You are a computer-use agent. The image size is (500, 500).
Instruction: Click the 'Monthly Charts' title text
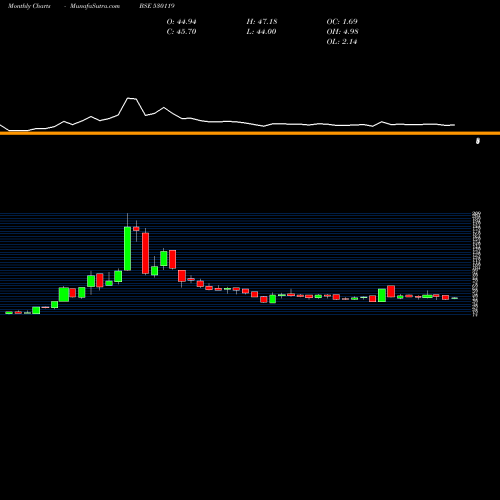click(29, 6)
